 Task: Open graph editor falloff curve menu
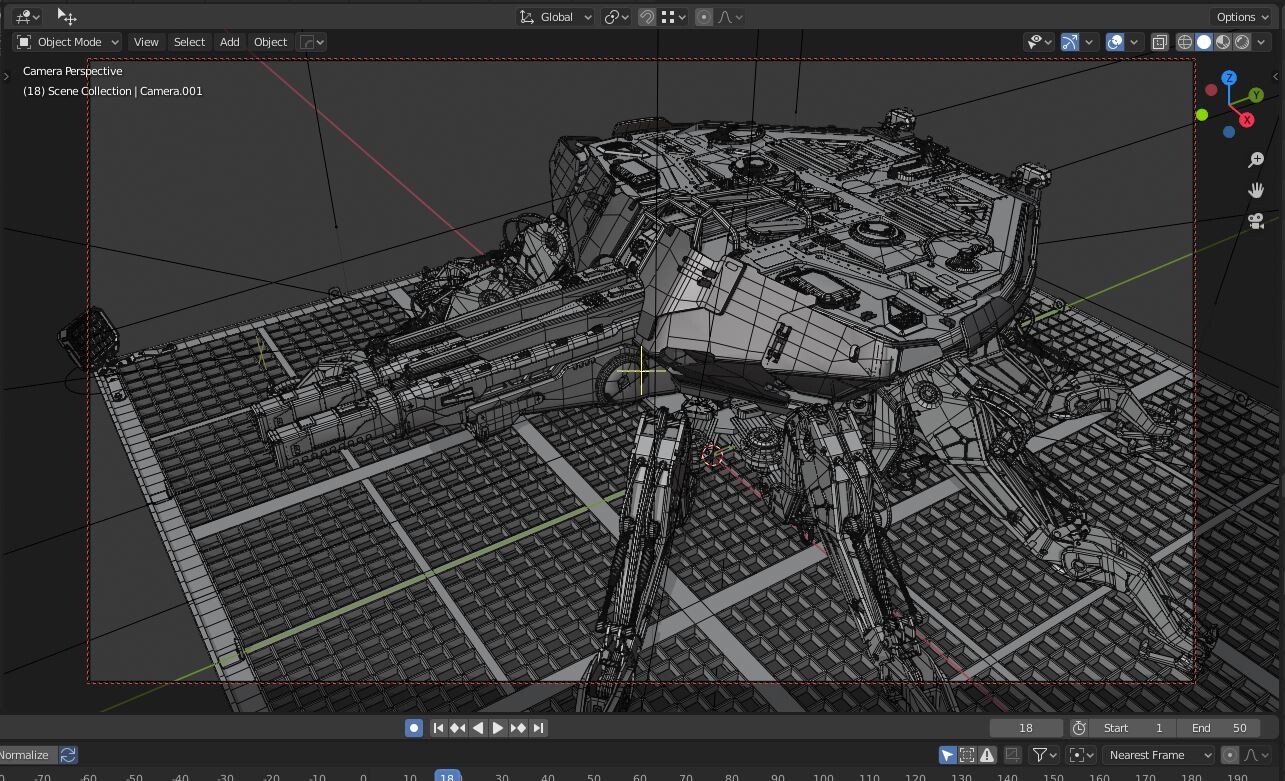pos(1256,755)
